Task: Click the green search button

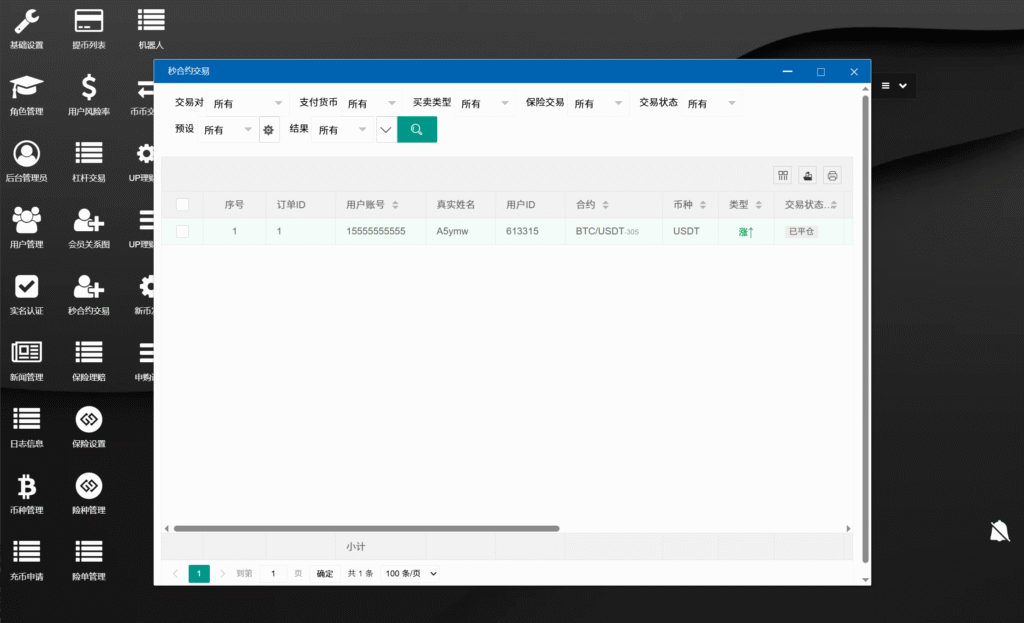Action: pos(417,130)
